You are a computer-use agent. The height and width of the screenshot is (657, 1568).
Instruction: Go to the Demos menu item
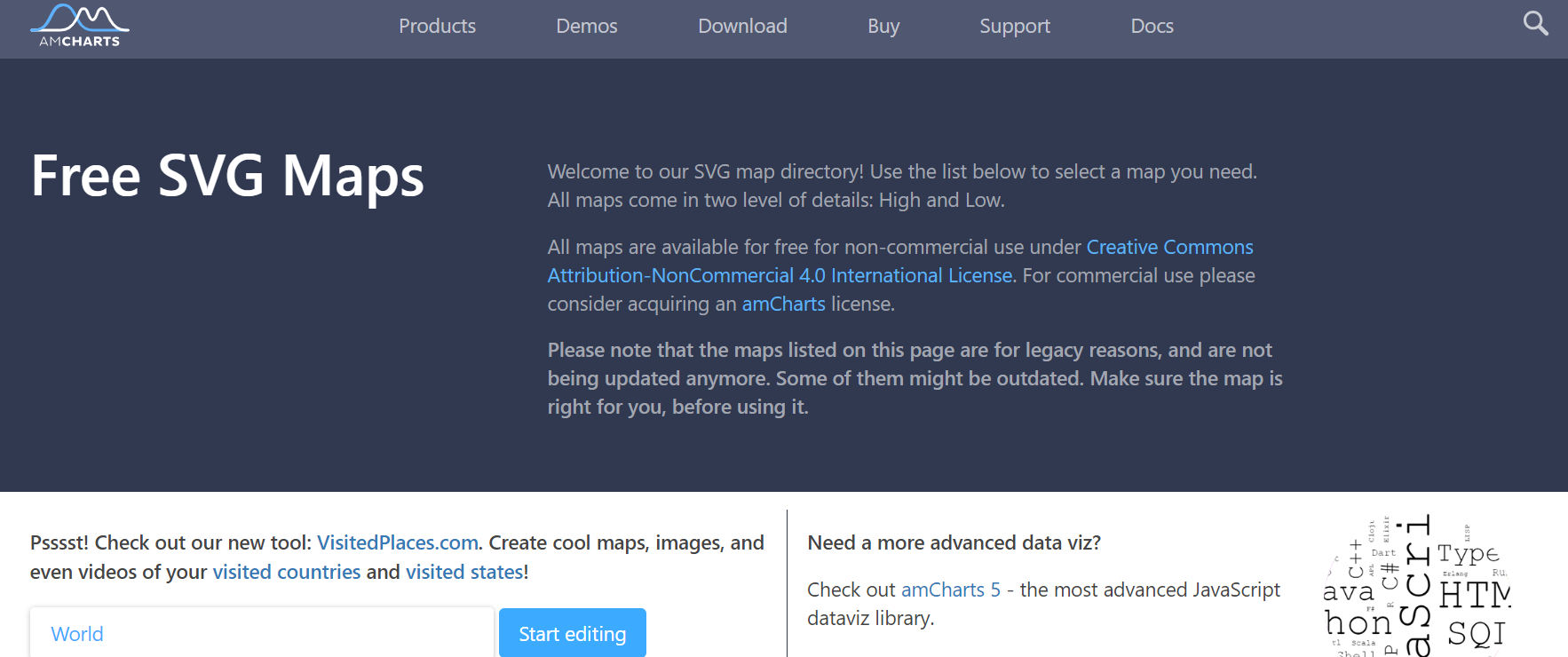[586, 27]
